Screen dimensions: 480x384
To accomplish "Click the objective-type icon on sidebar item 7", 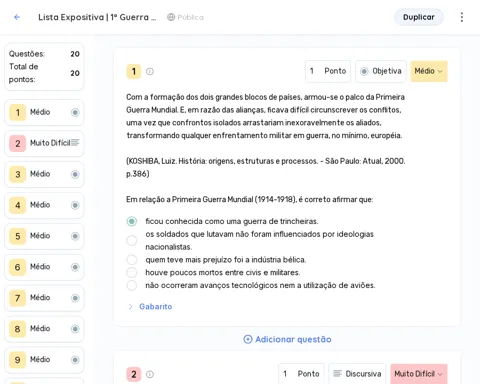I will [75, 298].
